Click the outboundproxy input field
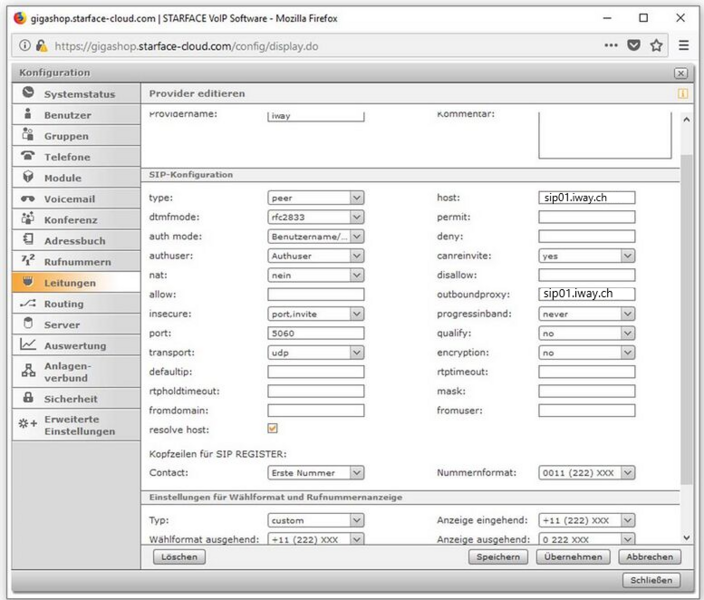Screen dimensions: 704x600 pos(587,294)
